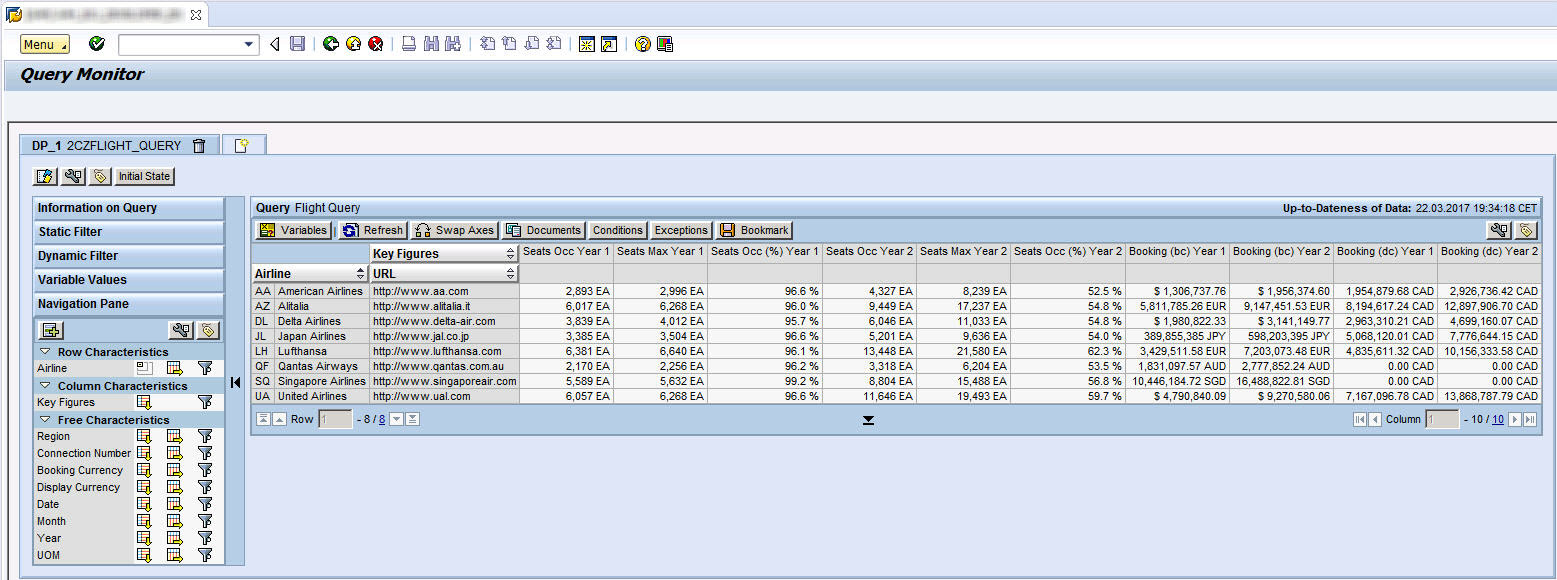1557x580 pixels.
Task: Click the wrench settings icon above Navigation Pane characteristics
Action: tap(181, 328)
